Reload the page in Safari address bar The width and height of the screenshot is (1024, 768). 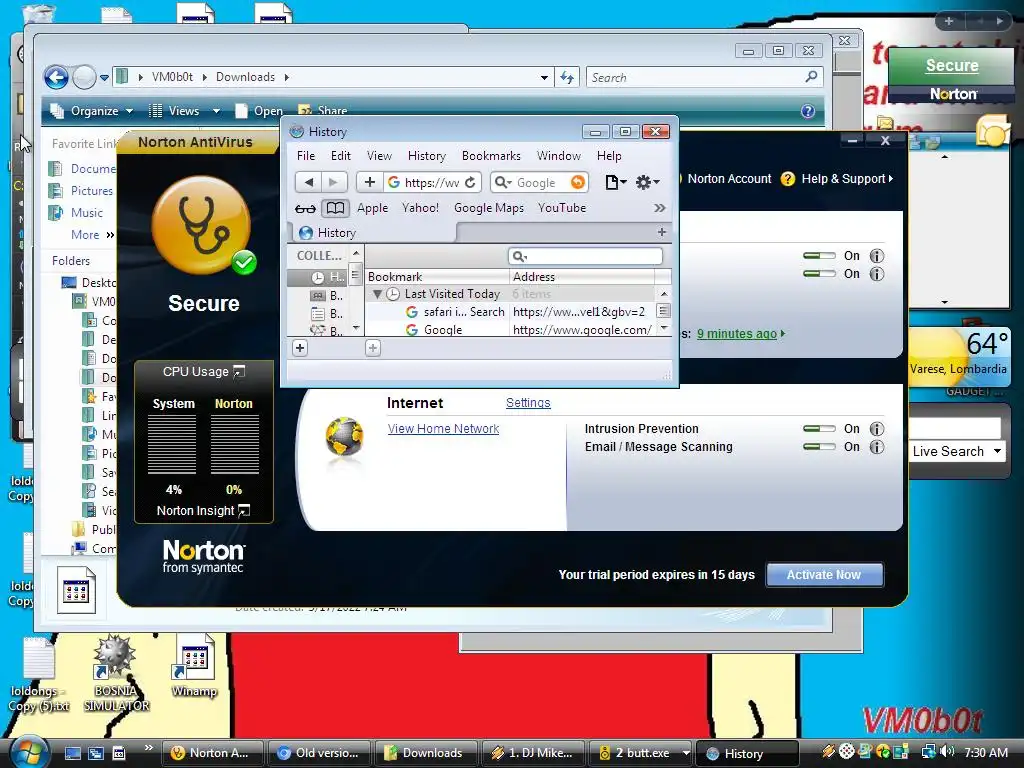470,182
